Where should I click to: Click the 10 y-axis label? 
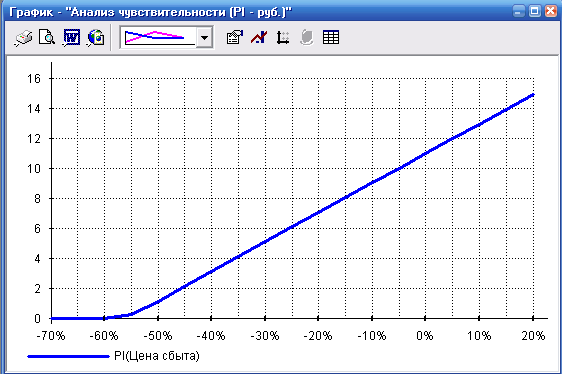[34, 169]
